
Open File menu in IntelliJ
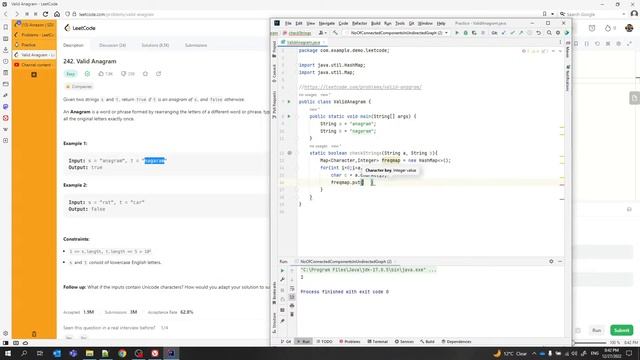pos(288,23)
